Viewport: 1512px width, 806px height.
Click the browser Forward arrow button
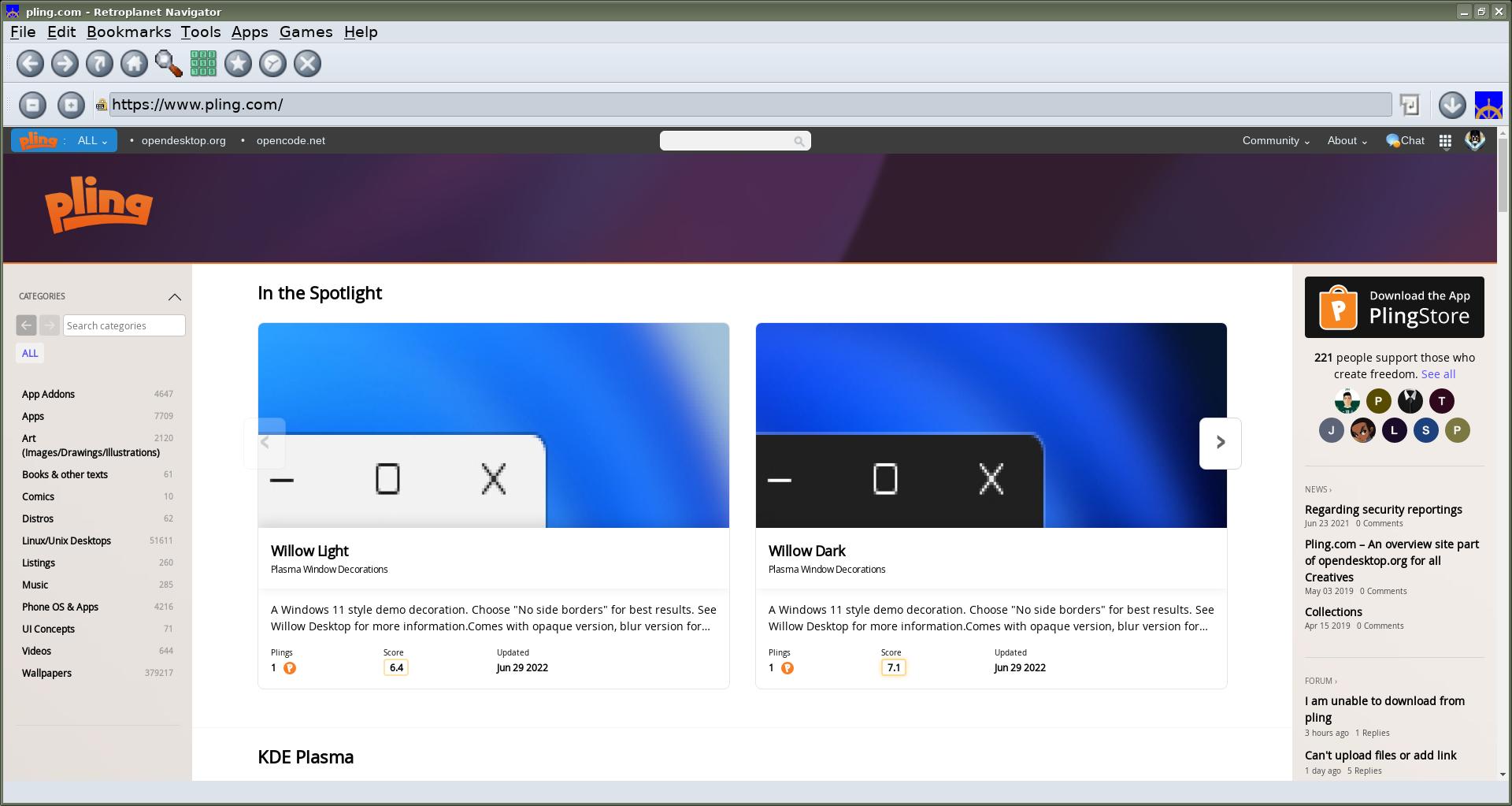click(x=65, y=64)
